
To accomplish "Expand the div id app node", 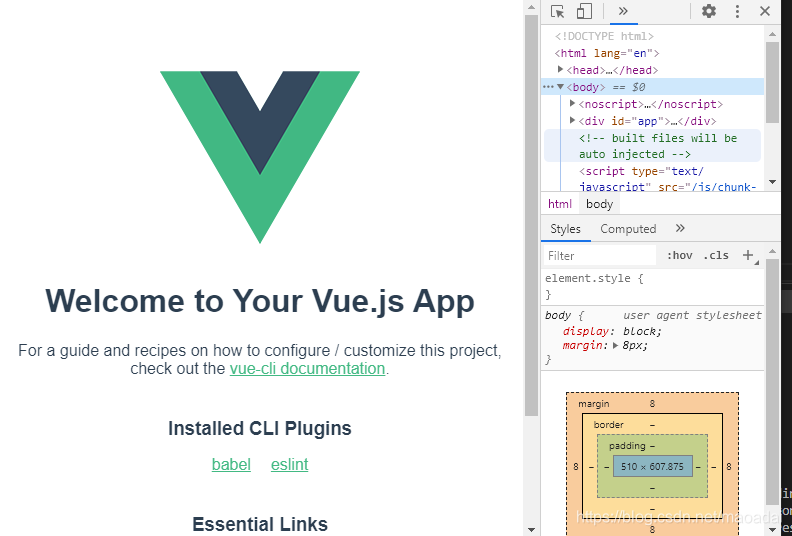I will click(x=572, y=120).
